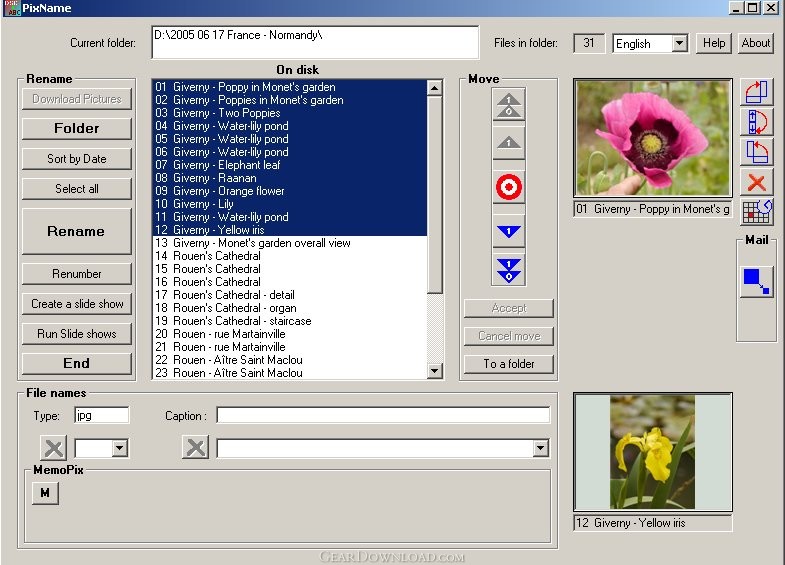The image size is (785, 565).
Task: Move selection to bottom with double blue arrow
Action: (x=509, y=270)
